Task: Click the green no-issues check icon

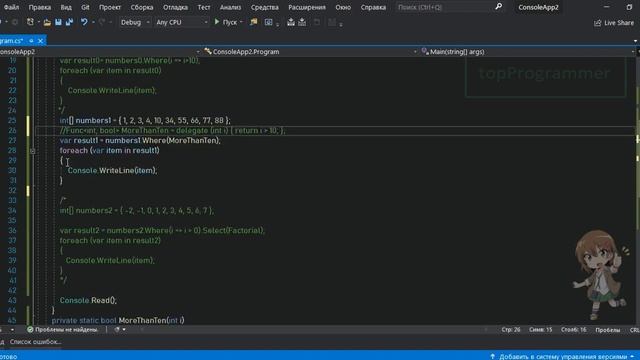Action: [30, 329]
